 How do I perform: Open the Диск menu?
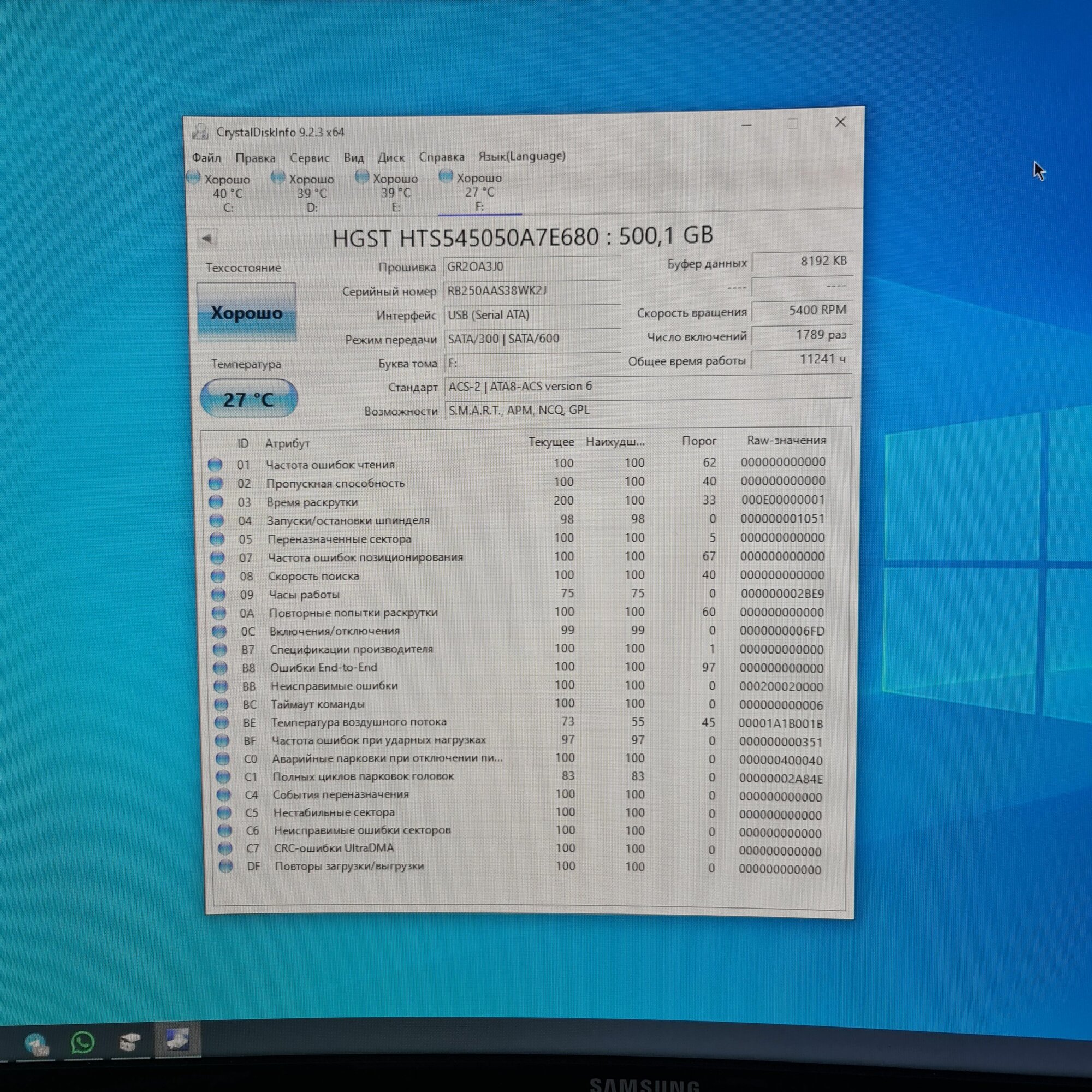pos(390,157)
